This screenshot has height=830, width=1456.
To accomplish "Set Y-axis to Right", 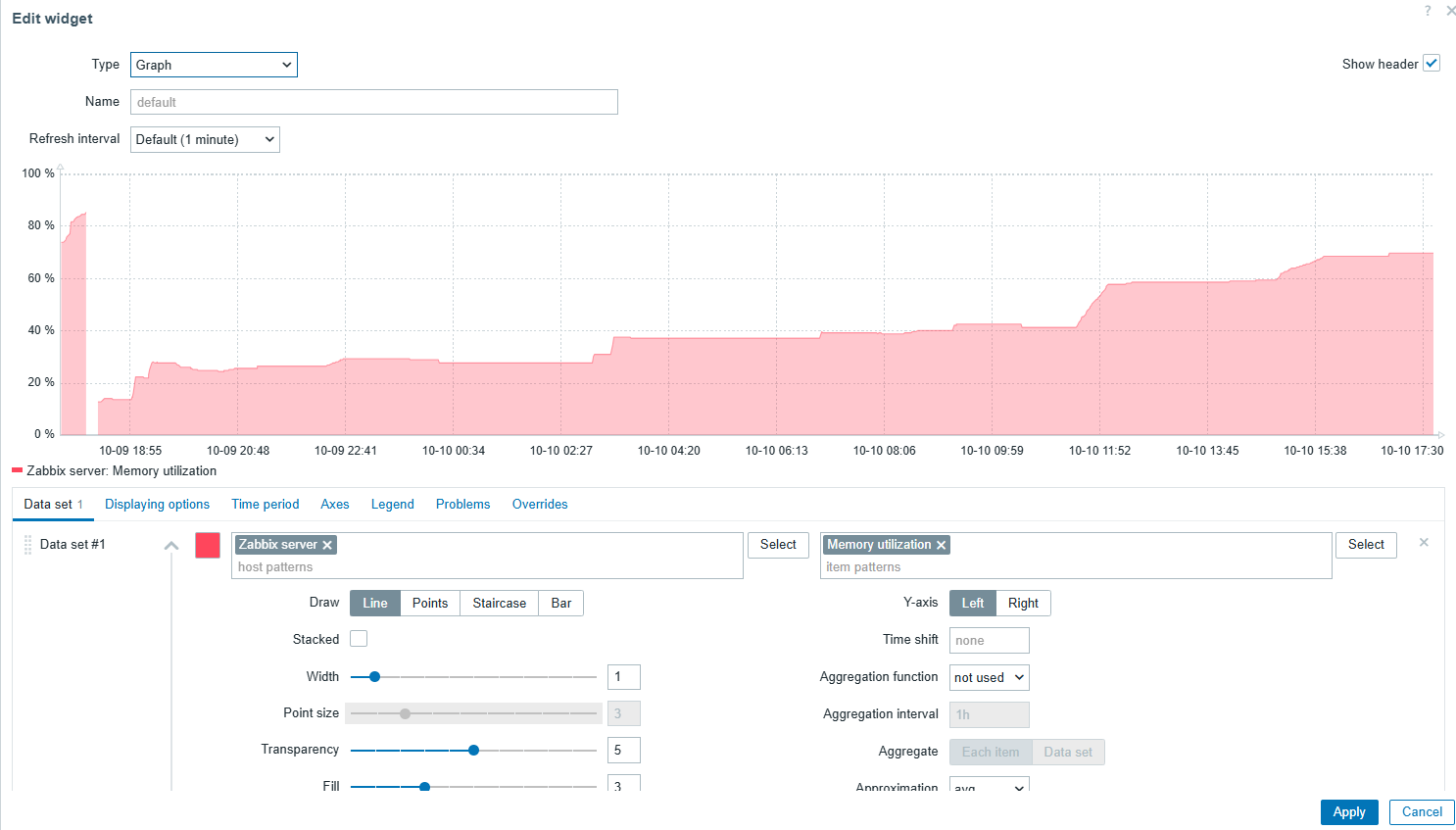I will point(1023,603).
